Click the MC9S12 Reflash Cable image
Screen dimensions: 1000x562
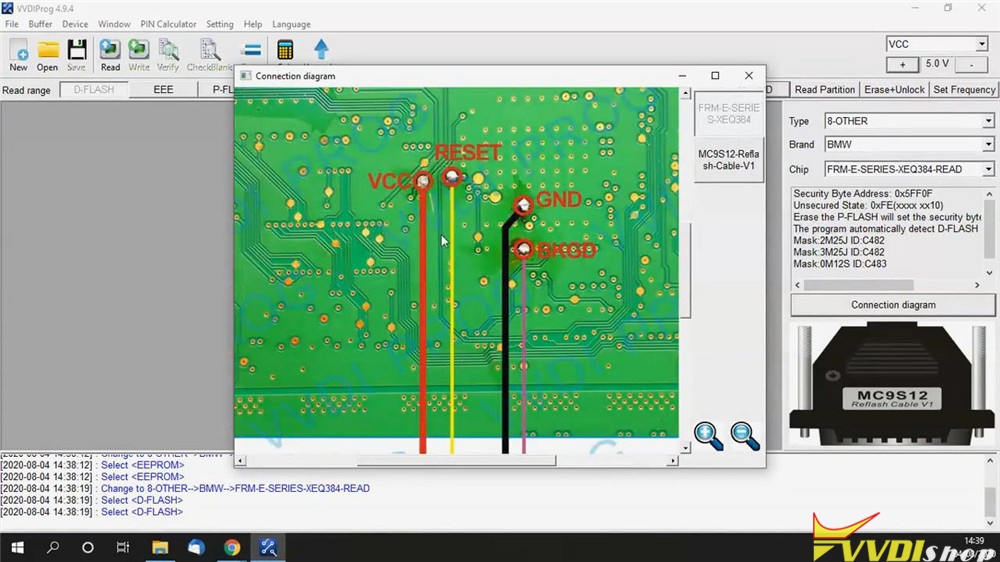(x=892, y=385)
